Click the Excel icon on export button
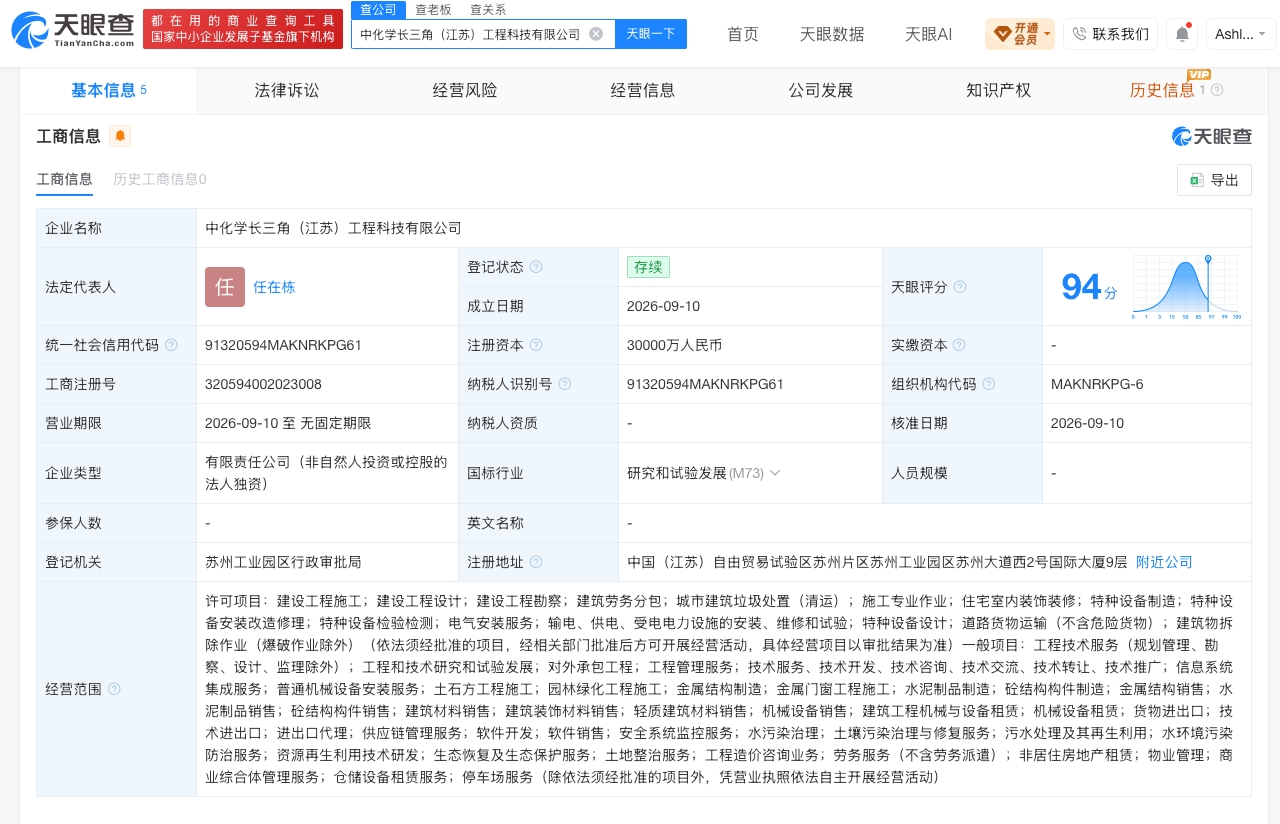The width and height of the screenshot is (1280, 824). coord(1196,180)
